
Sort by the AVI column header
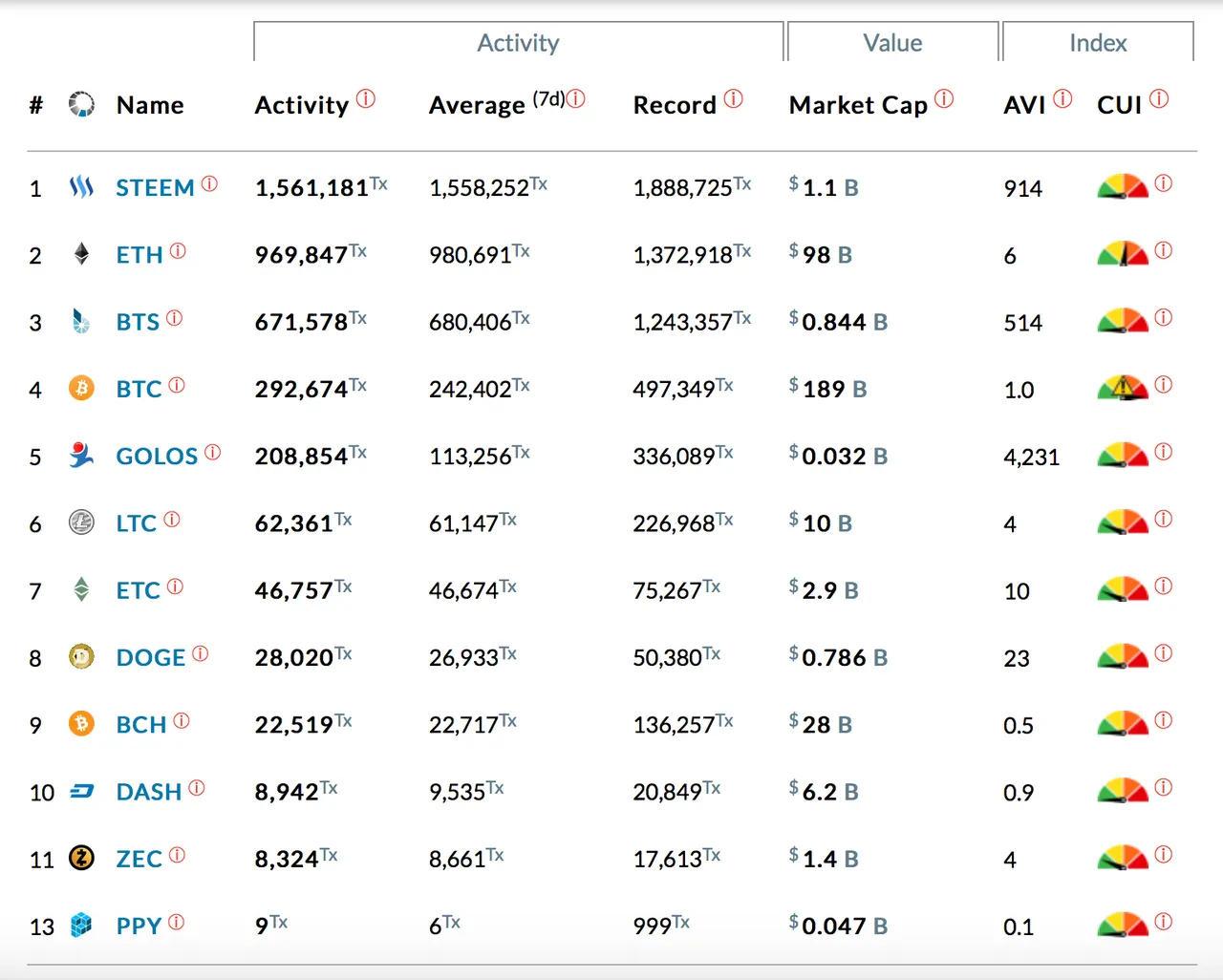[x=1024, y=105]
